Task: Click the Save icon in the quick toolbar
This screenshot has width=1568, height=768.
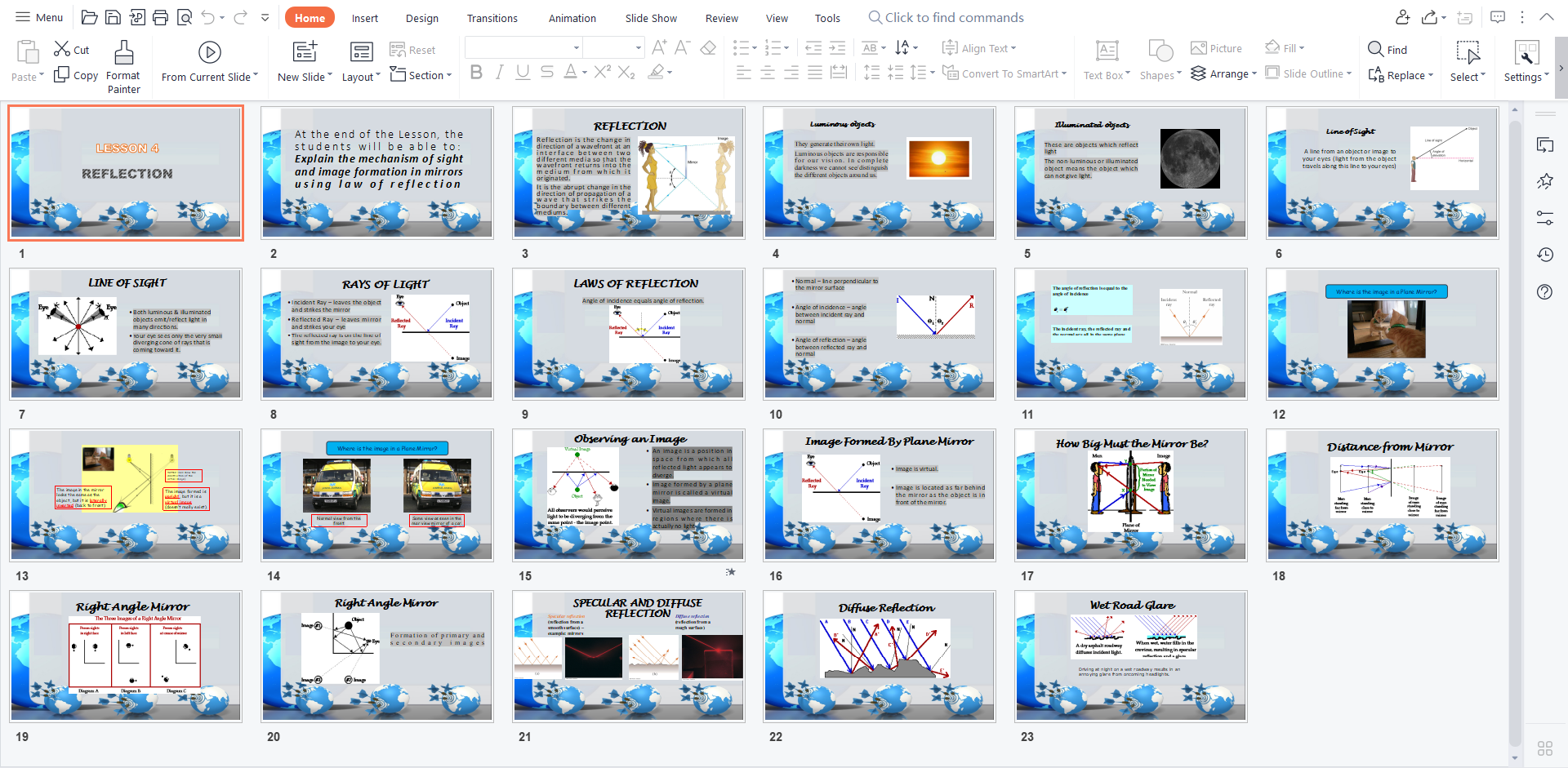Action: (114, 17)
